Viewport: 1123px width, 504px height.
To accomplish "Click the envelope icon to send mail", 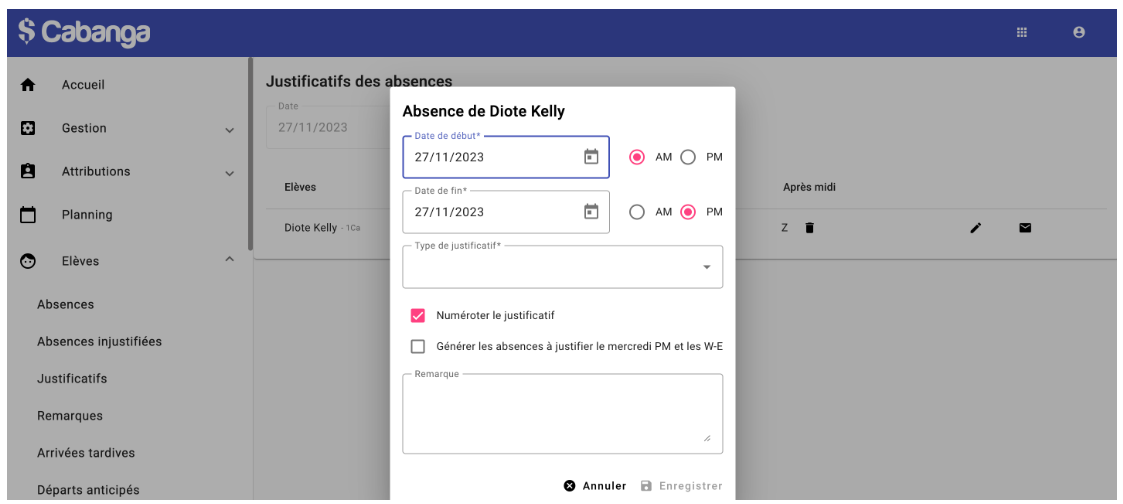I will click(1025, 228).
